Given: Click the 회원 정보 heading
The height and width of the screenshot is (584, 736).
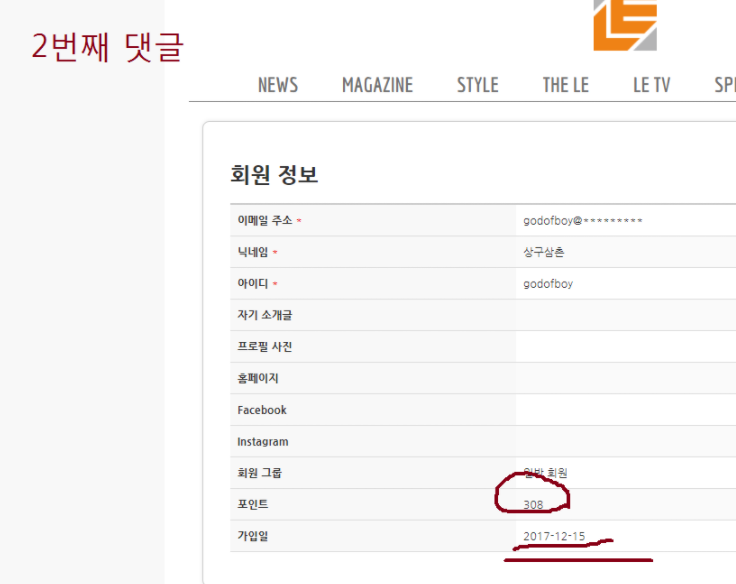Looking at the screenshot, I should click(274, 175).
